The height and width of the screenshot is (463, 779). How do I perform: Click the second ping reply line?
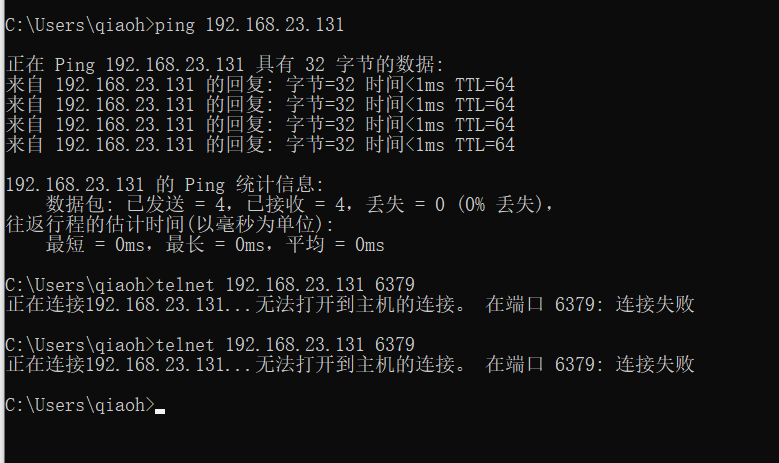(260, 105)
